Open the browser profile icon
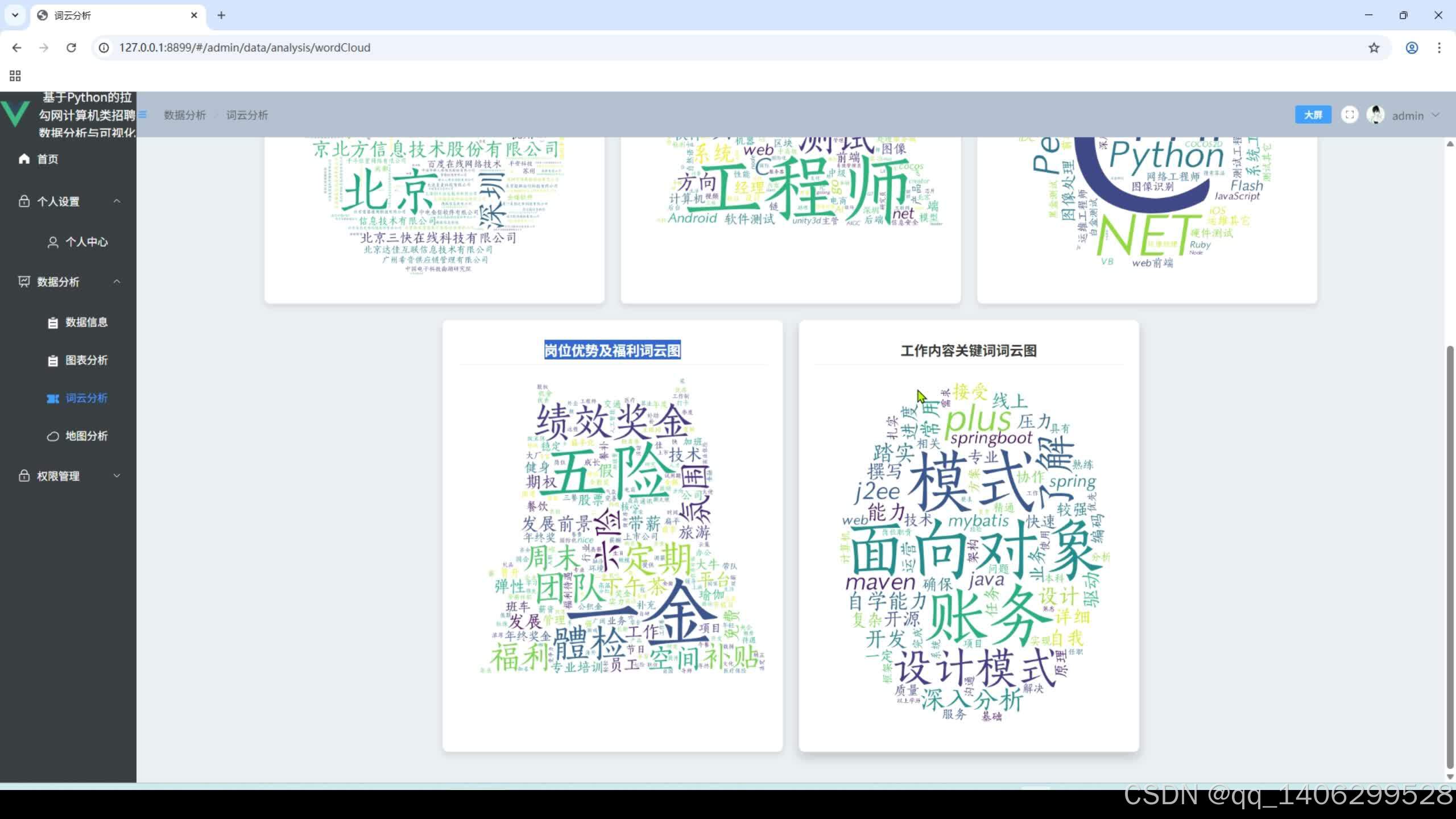1456x819 pixels. point(1412,48)
